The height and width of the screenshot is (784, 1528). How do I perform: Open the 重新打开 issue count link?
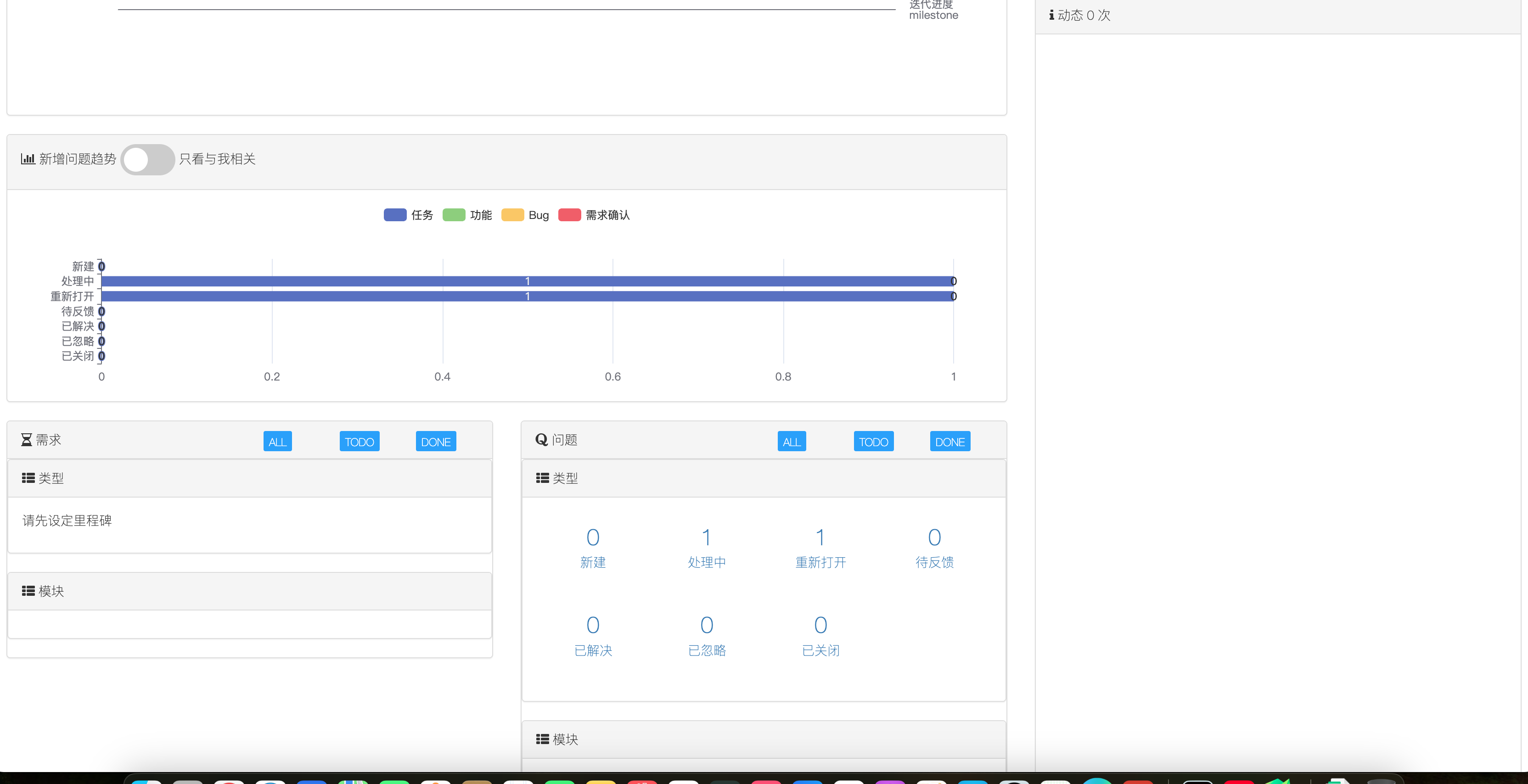(x=821, y=548)
